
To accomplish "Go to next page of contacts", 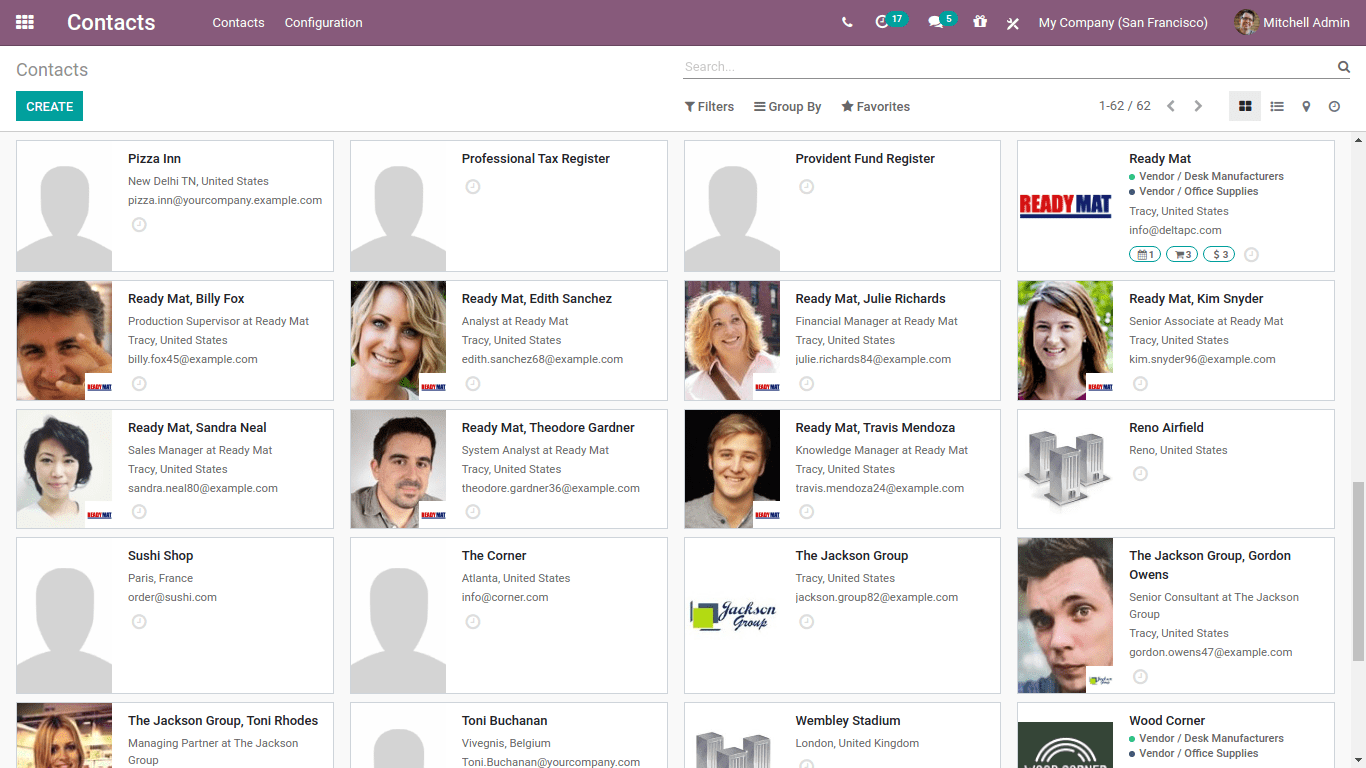I will coord(1198,106).
